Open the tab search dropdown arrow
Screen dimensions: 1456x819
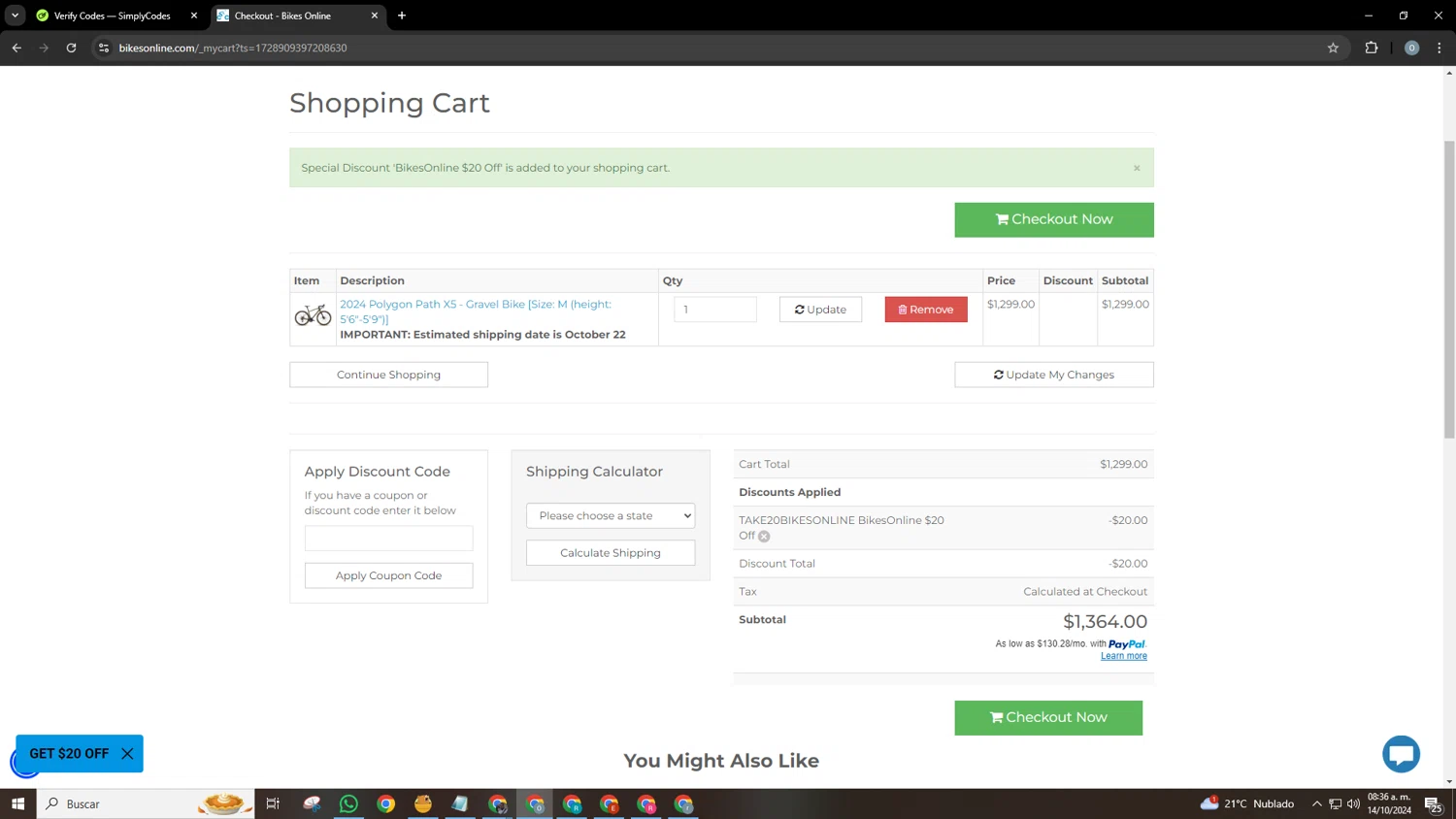[x=15, y=16]
